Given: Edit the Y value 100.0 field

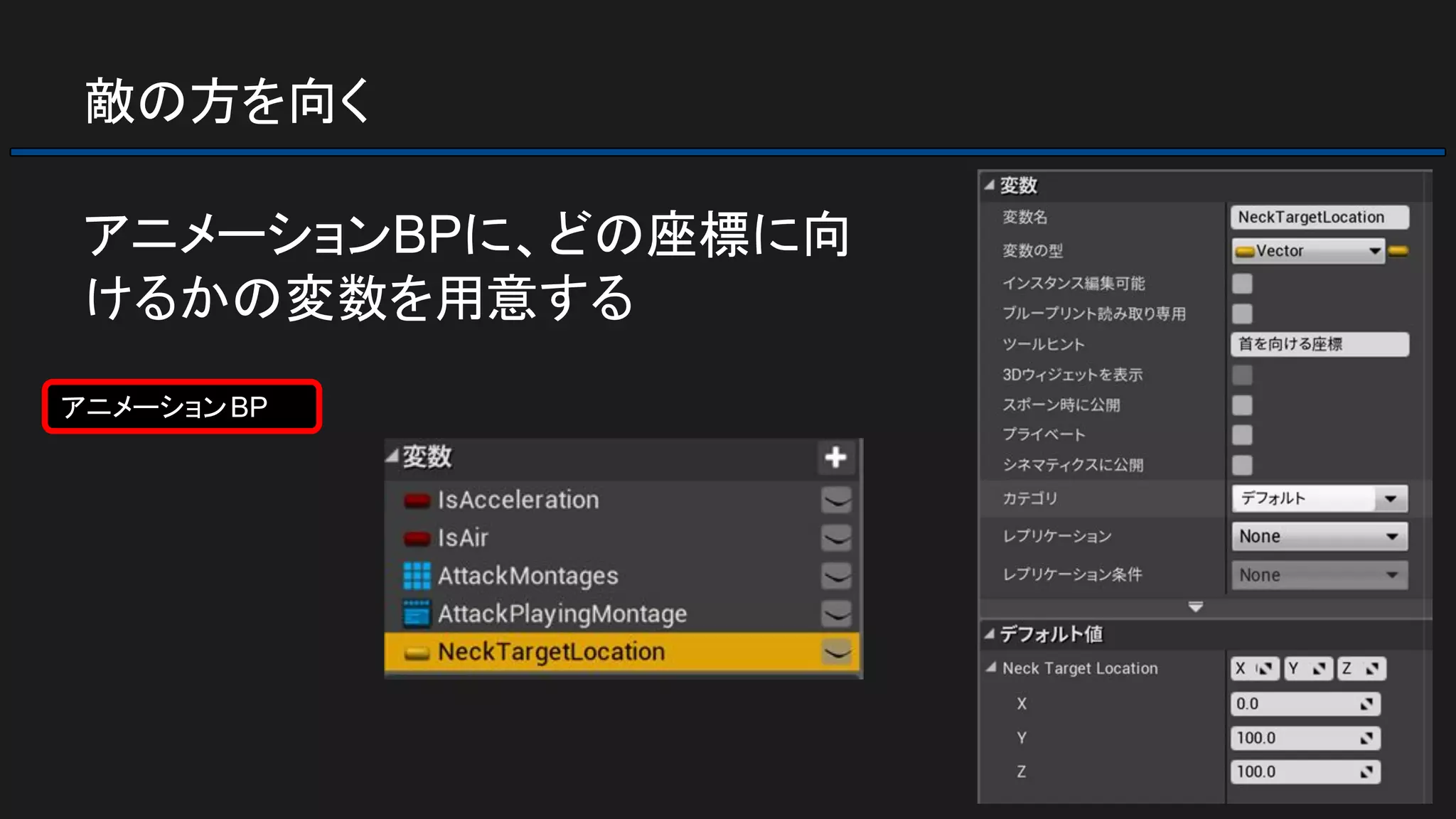Looking at the screenshot, I should click(x=1305, y=738).
